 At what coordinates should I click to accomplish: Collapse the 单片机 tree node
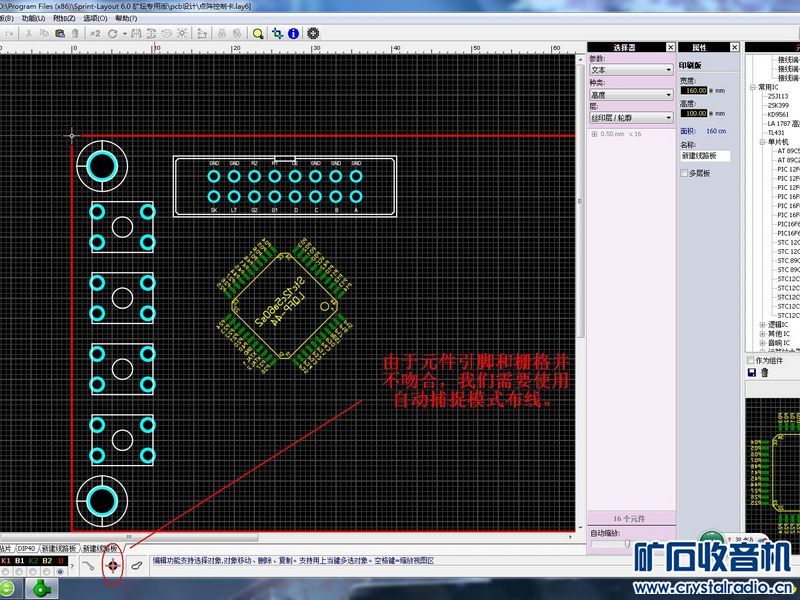click(762, 142)
